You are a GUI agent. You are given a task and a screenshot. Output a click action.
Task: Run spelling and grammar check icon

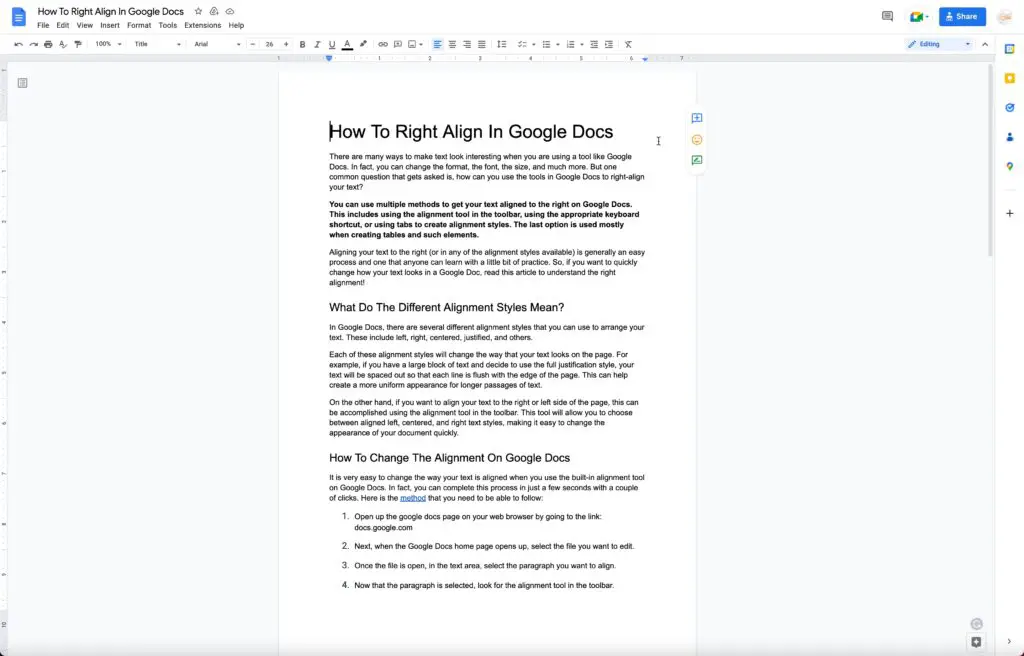[x=63, y=44]
